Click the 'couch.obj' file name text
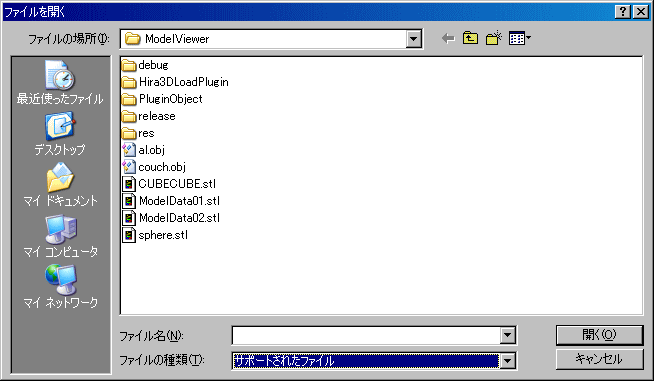The width and height of the screenshot is (654, 381). coord(162,167)
